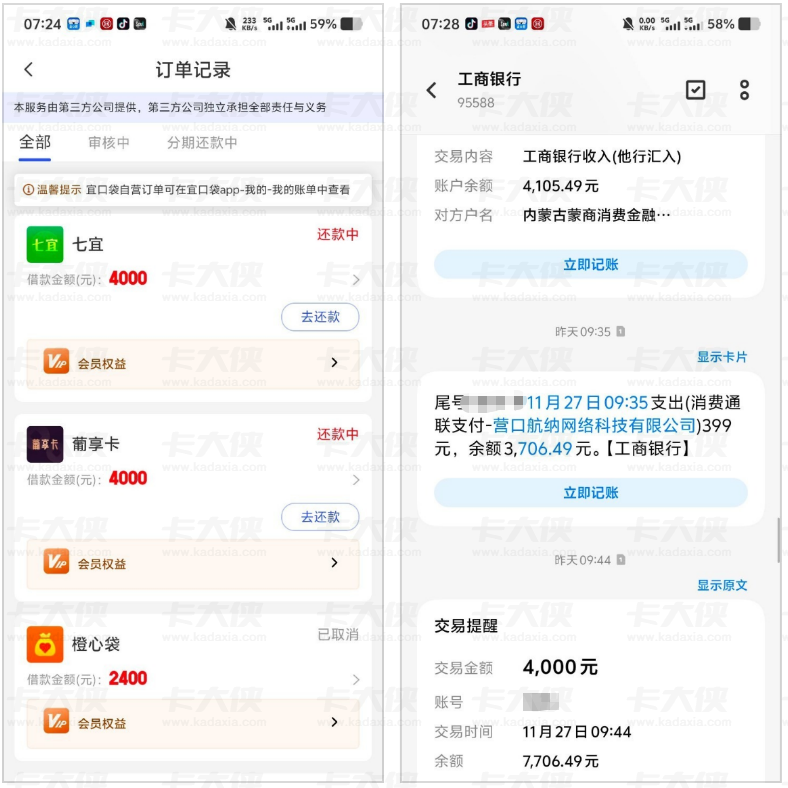Tap the 4,000元 transaction amount
This screenshot has height=788, width=788.
[x=560, y=667]
